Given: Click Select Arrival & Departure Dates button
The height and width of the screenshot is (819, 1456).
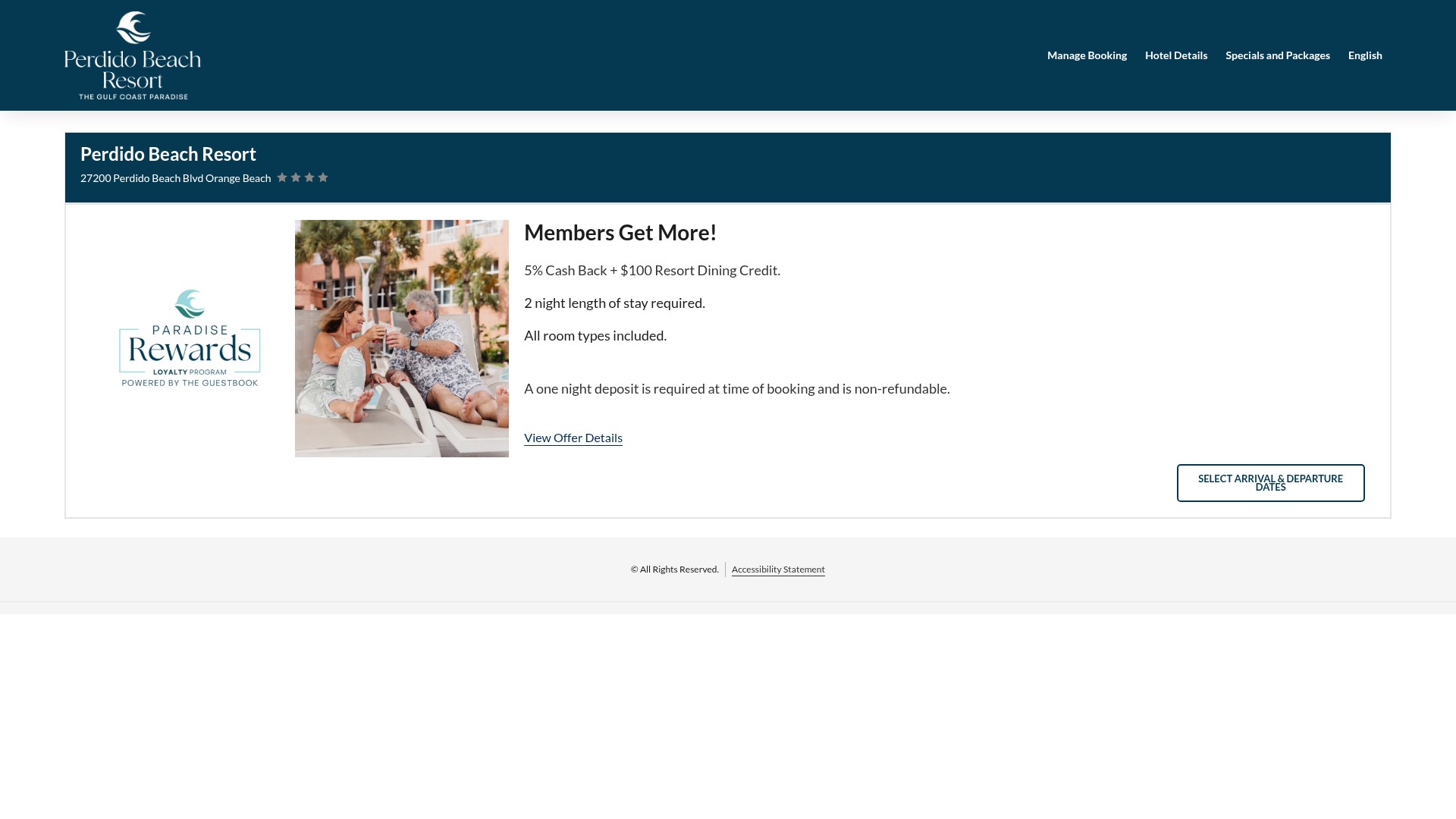Looking at the screenshot, I should tap(1270, 483).
